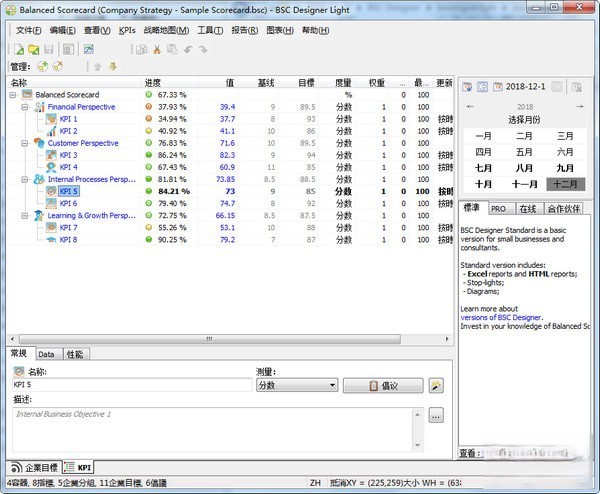Click the wand icon next to 偏议

coord(436,385)
